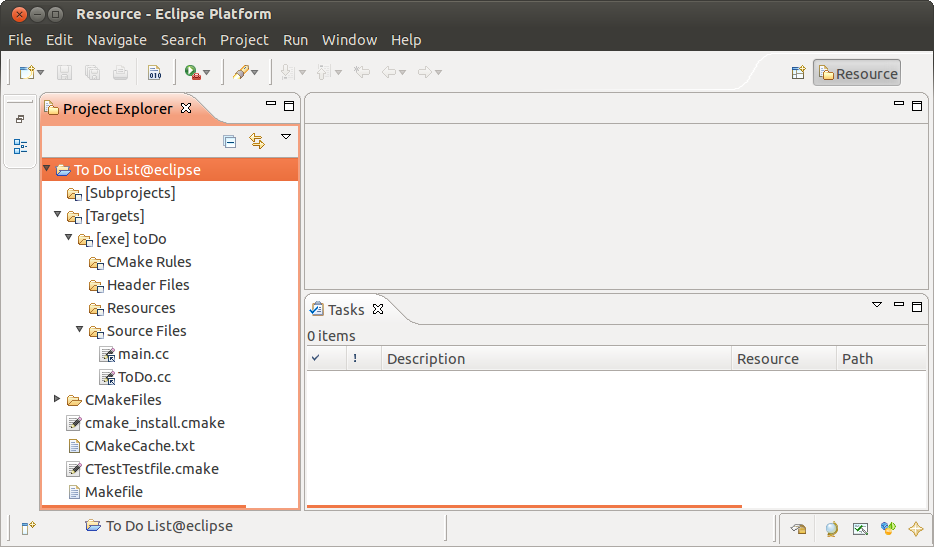
Task: Select the Resource perspective button
Action: (857, 73)
